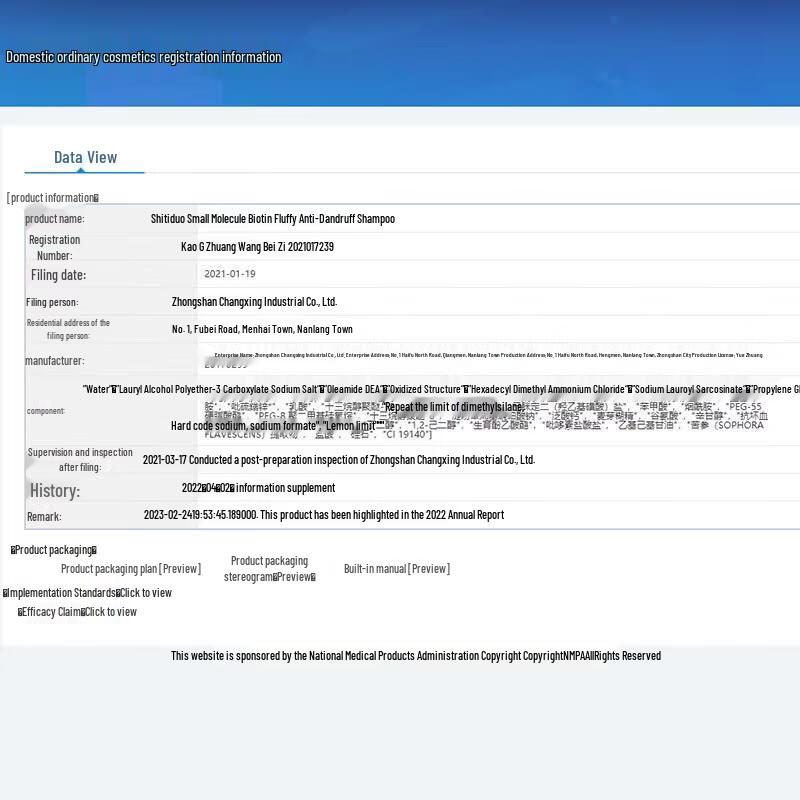800x800 pixels.
Task: Click the 'Product packaging' section heading
Action: point(54,549)
